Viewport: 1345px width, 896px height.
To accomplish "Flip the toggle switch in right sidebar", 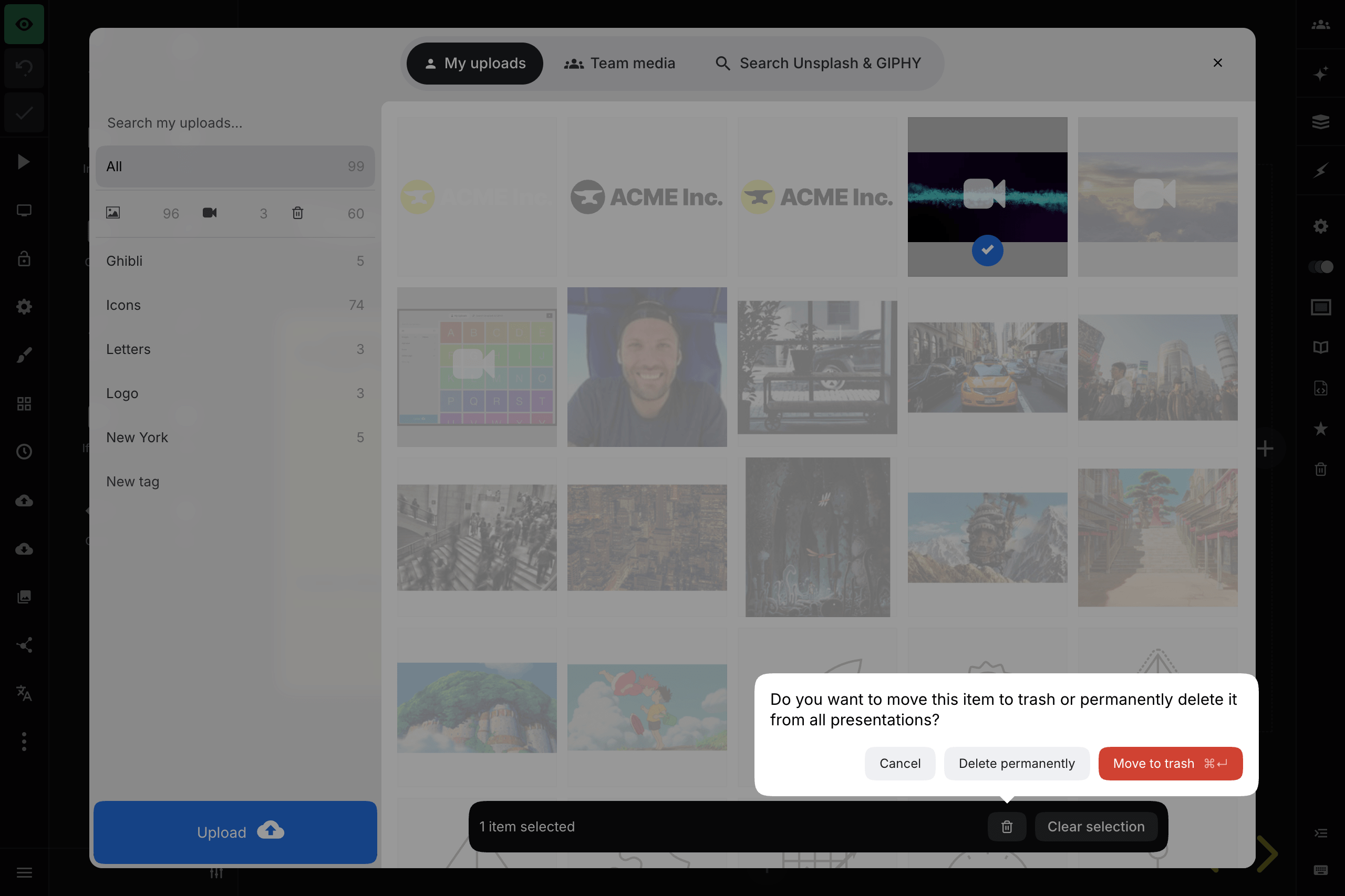I will pyautogui.click(x=1320, y=267).
